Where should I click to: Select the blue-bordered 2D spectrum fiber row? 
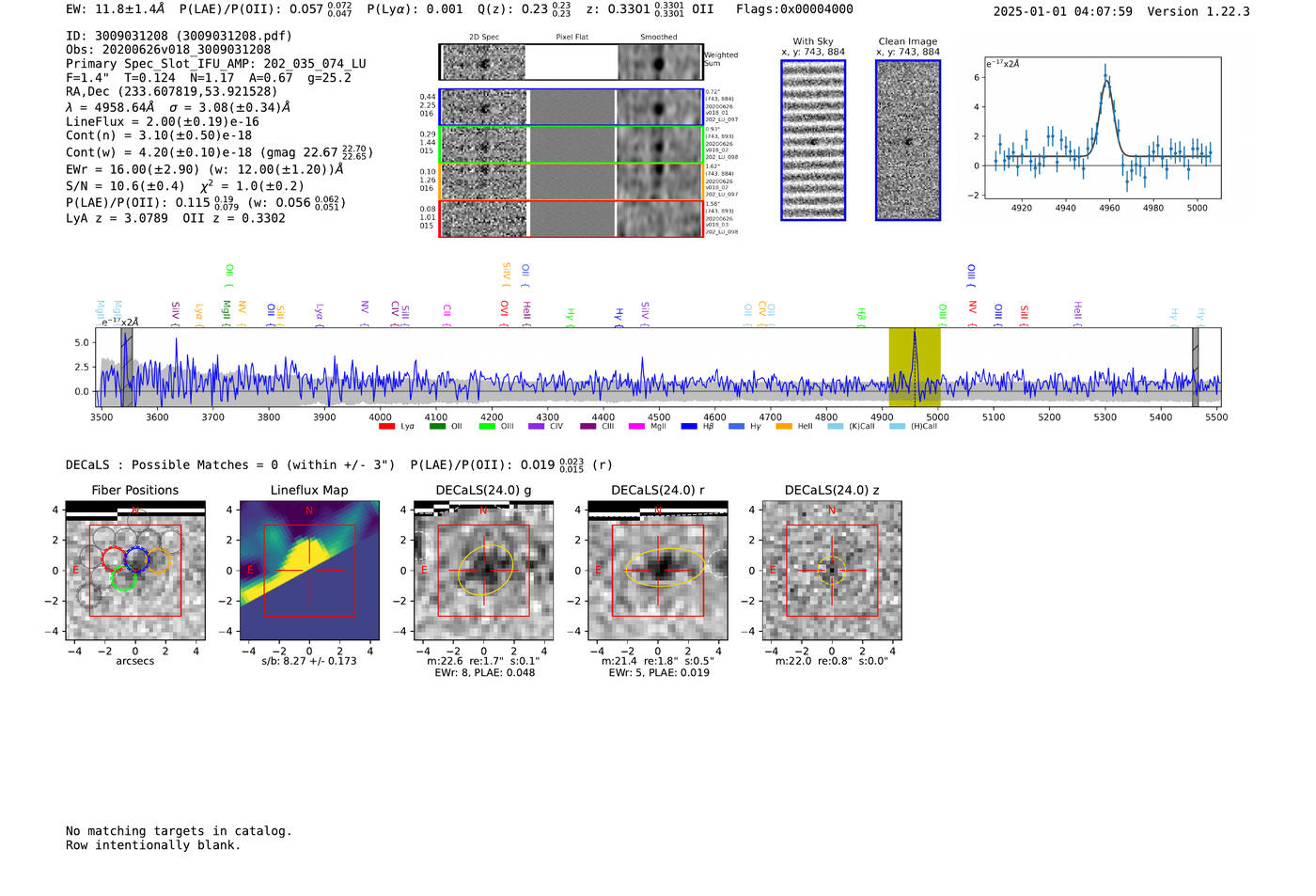click(x=571, y=107)
